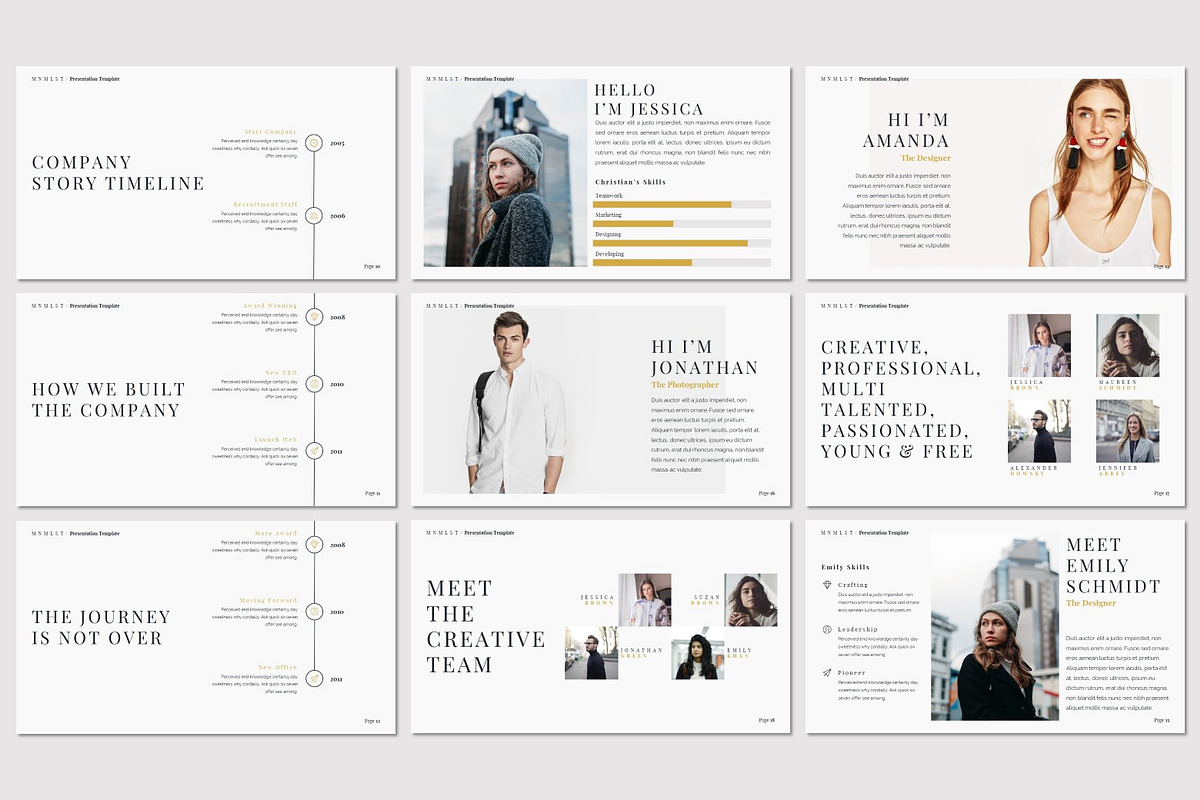Click the Developing skill bar

682,262
